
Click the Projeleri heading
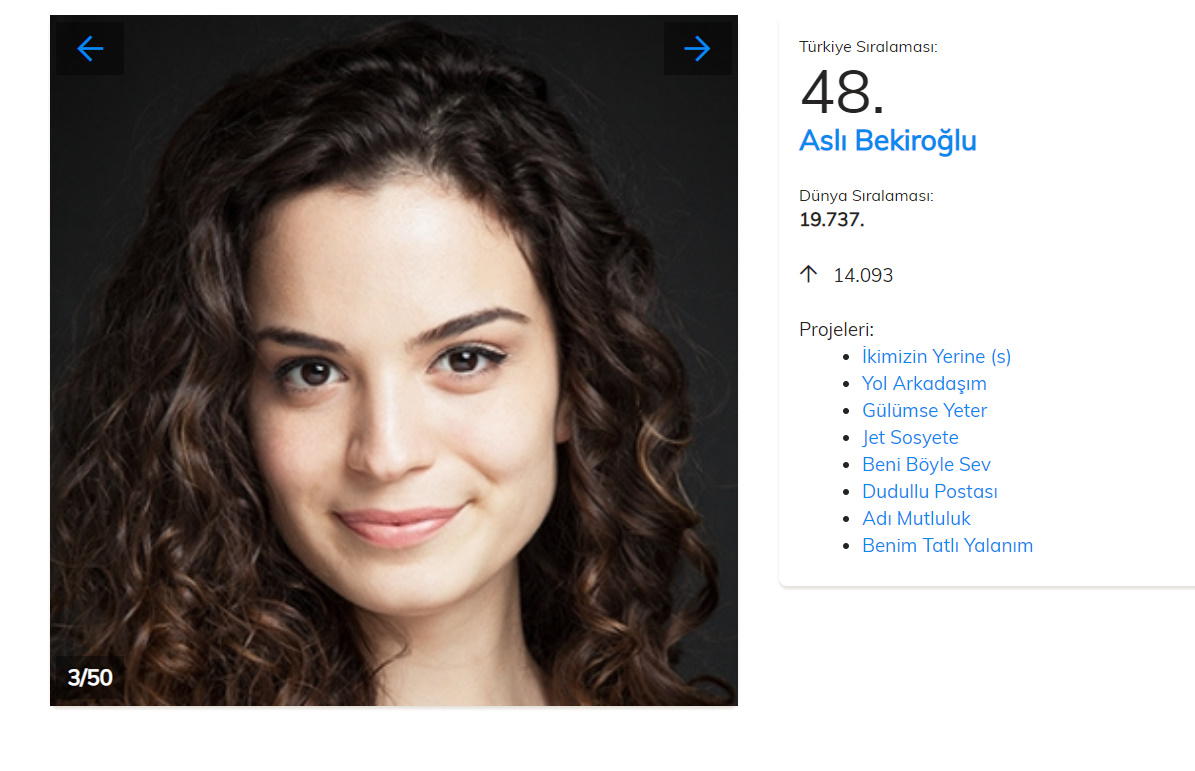pos(837,330)
